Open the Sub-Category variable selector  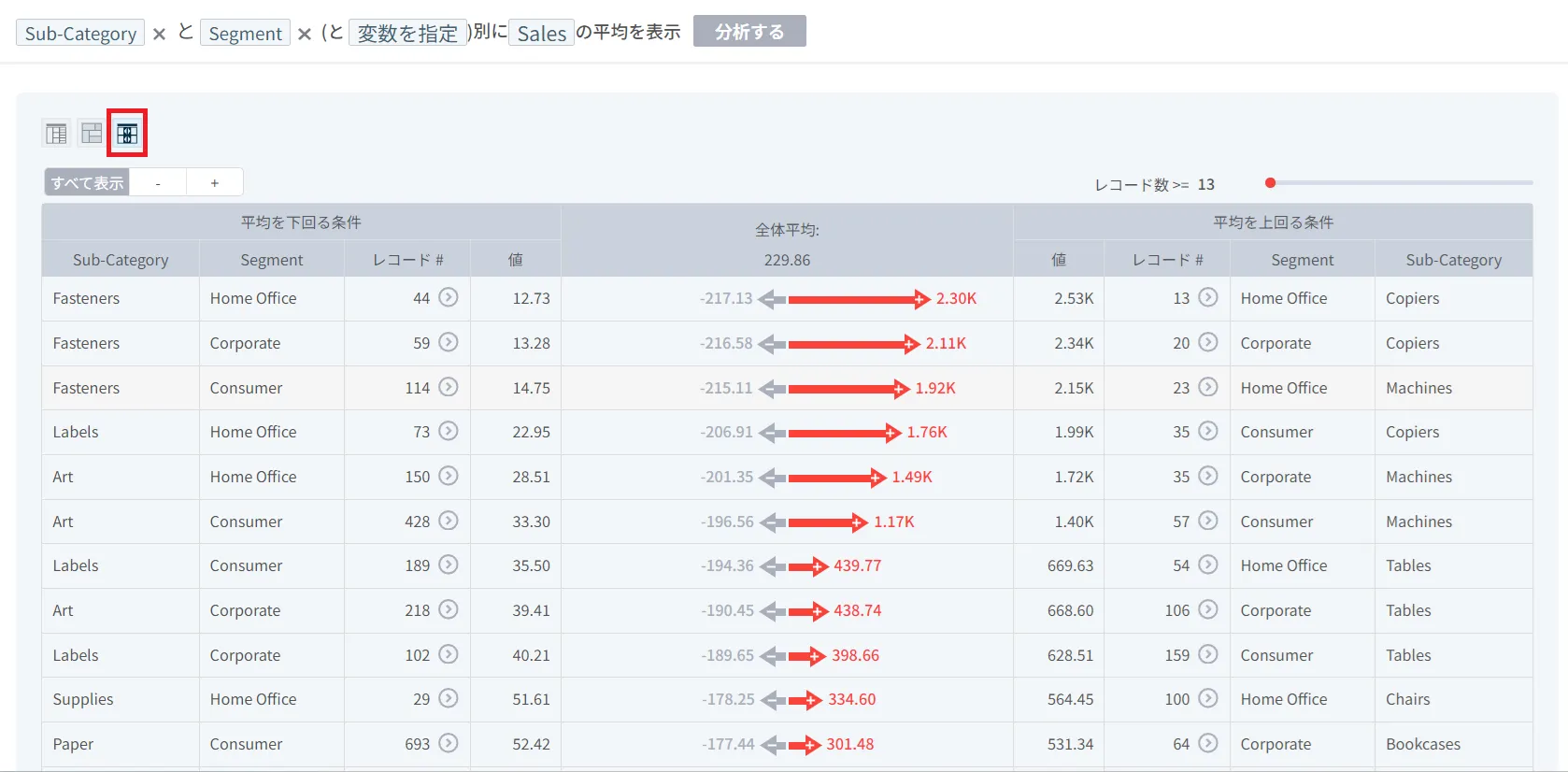[x=80, y=33]
